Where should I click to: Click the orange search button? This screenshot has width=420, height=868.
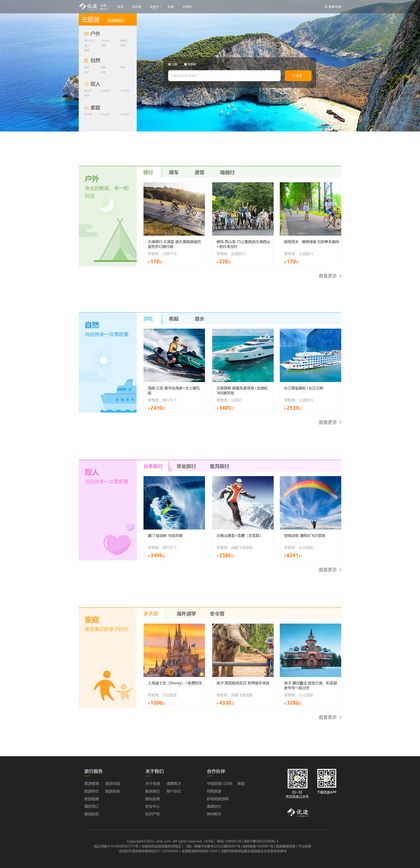click(298, 76)
